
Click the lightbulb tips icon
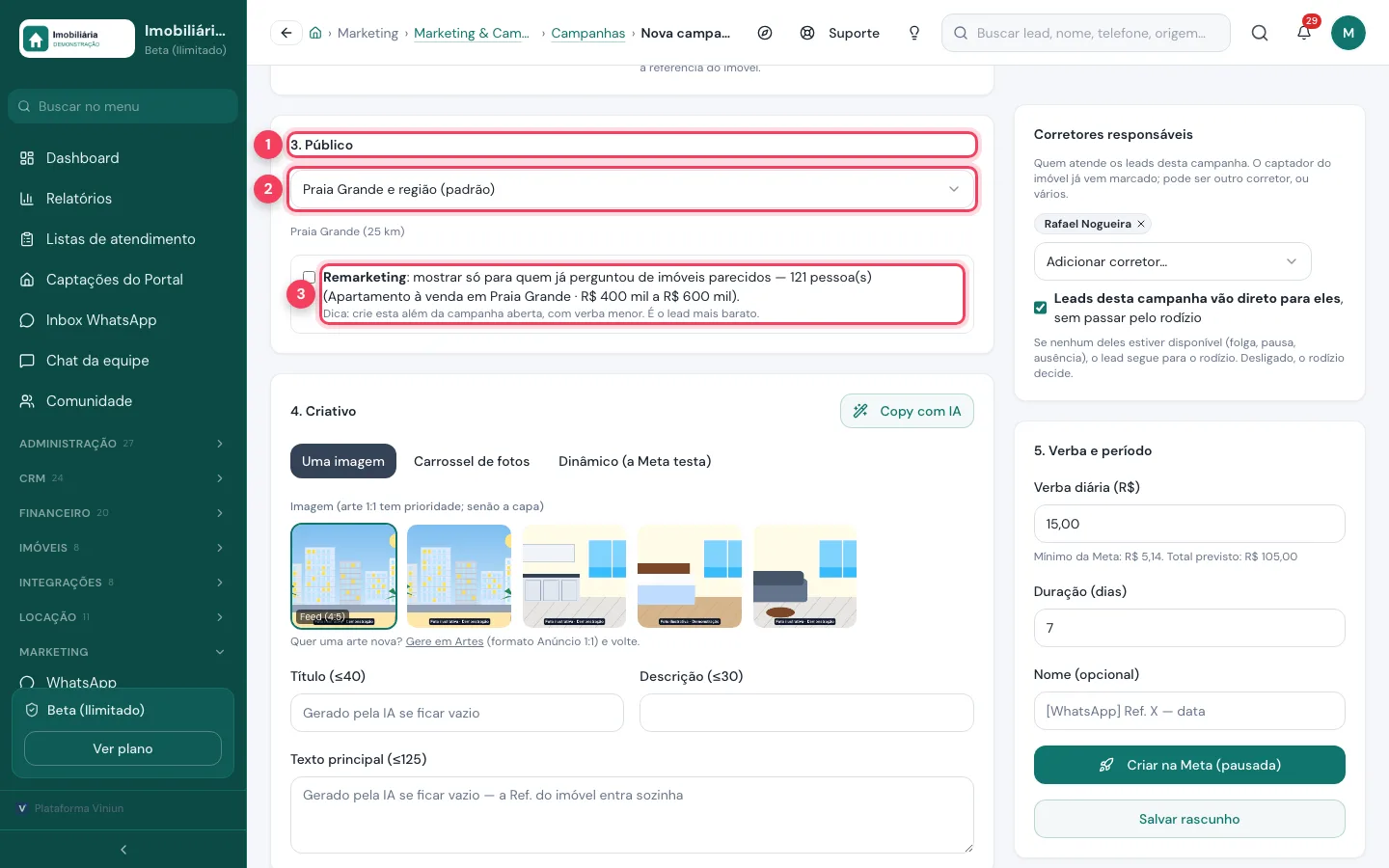tap(914, 33)
